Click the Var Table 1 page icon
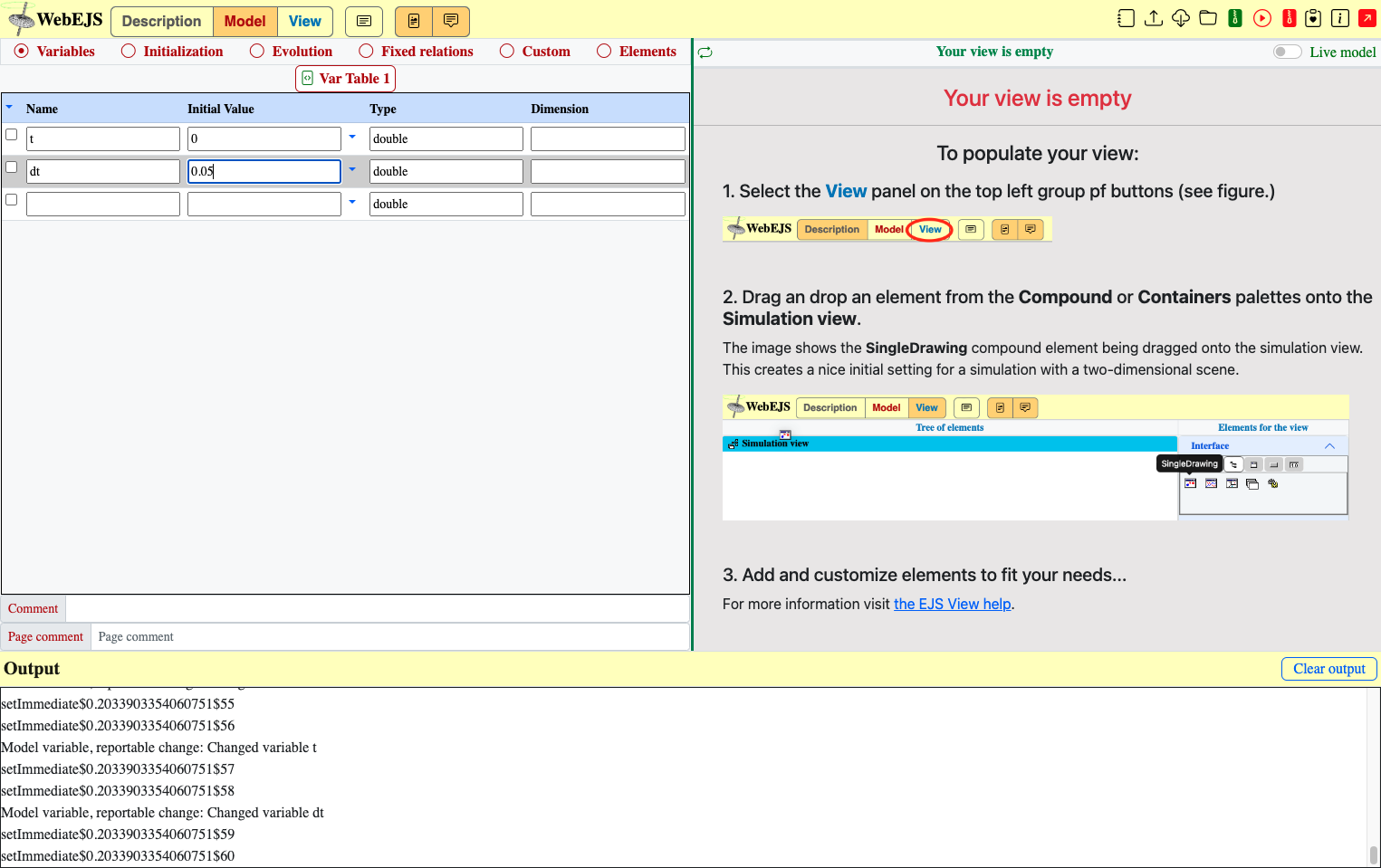The image size is (1381, 868). (307, 79)
